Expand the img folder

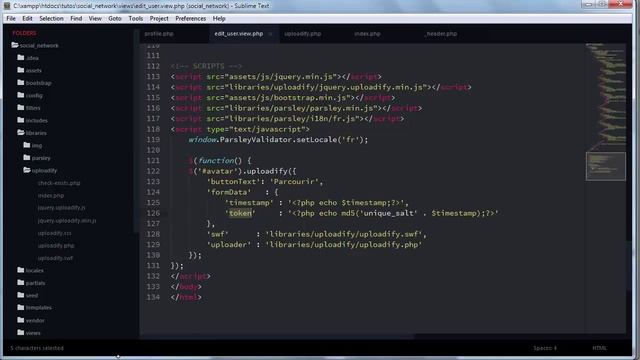[27, 145]
